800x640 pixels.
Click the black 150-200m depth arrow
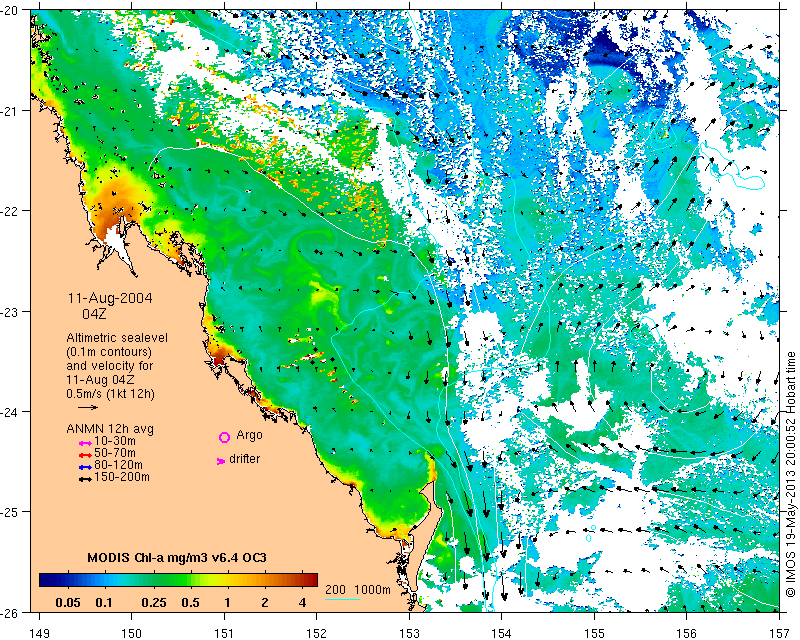tap(85, 479)
